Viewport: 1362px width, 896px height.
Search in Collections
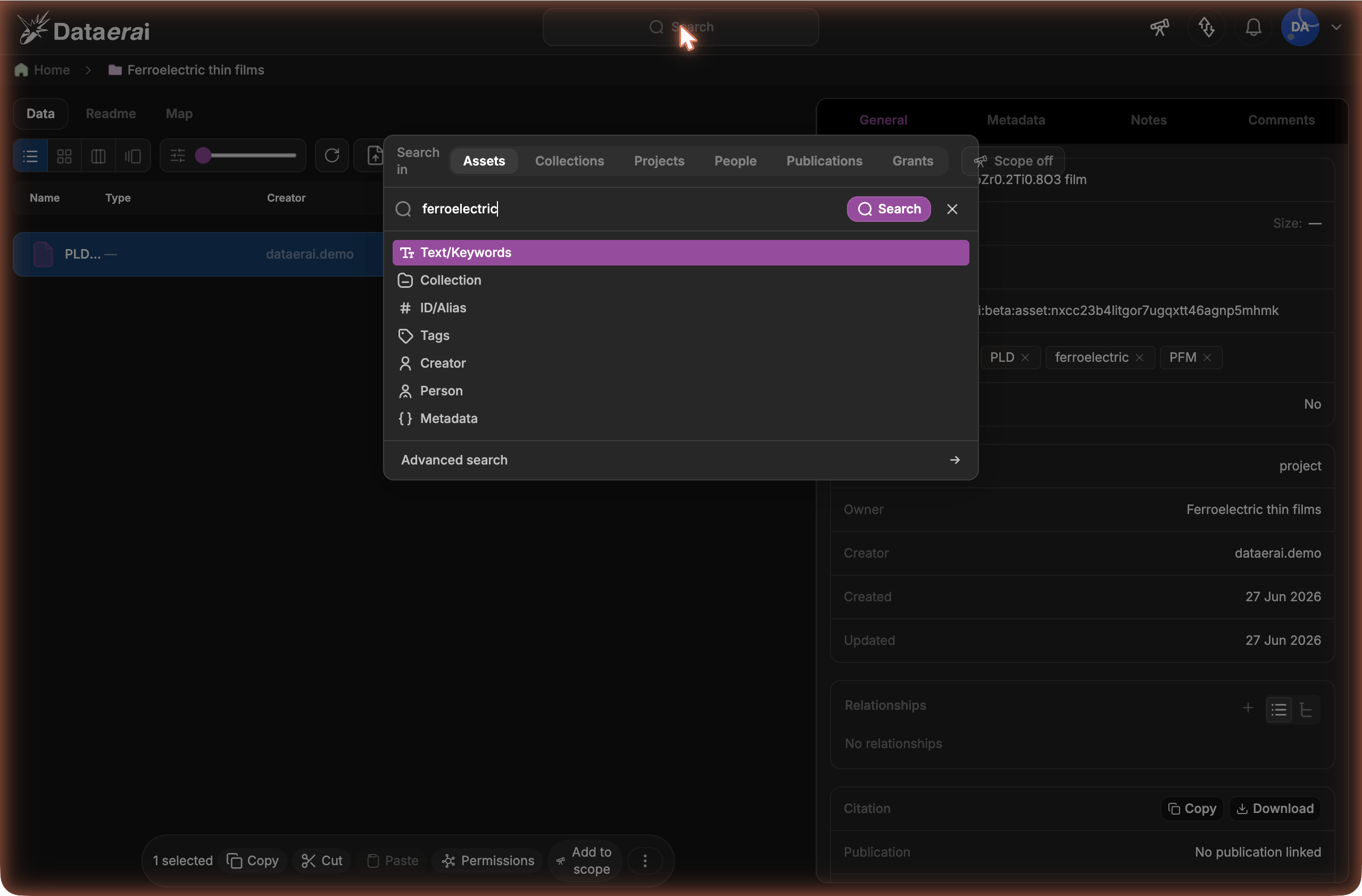click(x=569, y=161)
